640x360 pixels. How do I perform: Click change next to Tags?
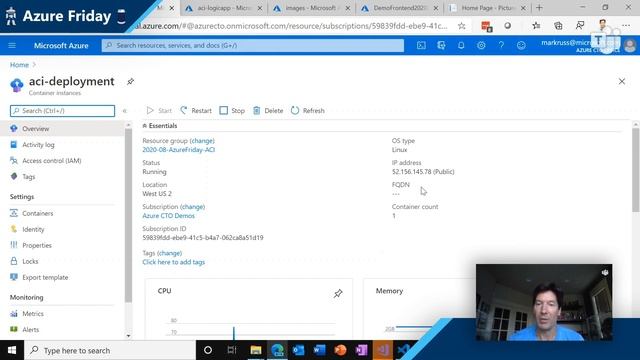(x=169, y=253)
